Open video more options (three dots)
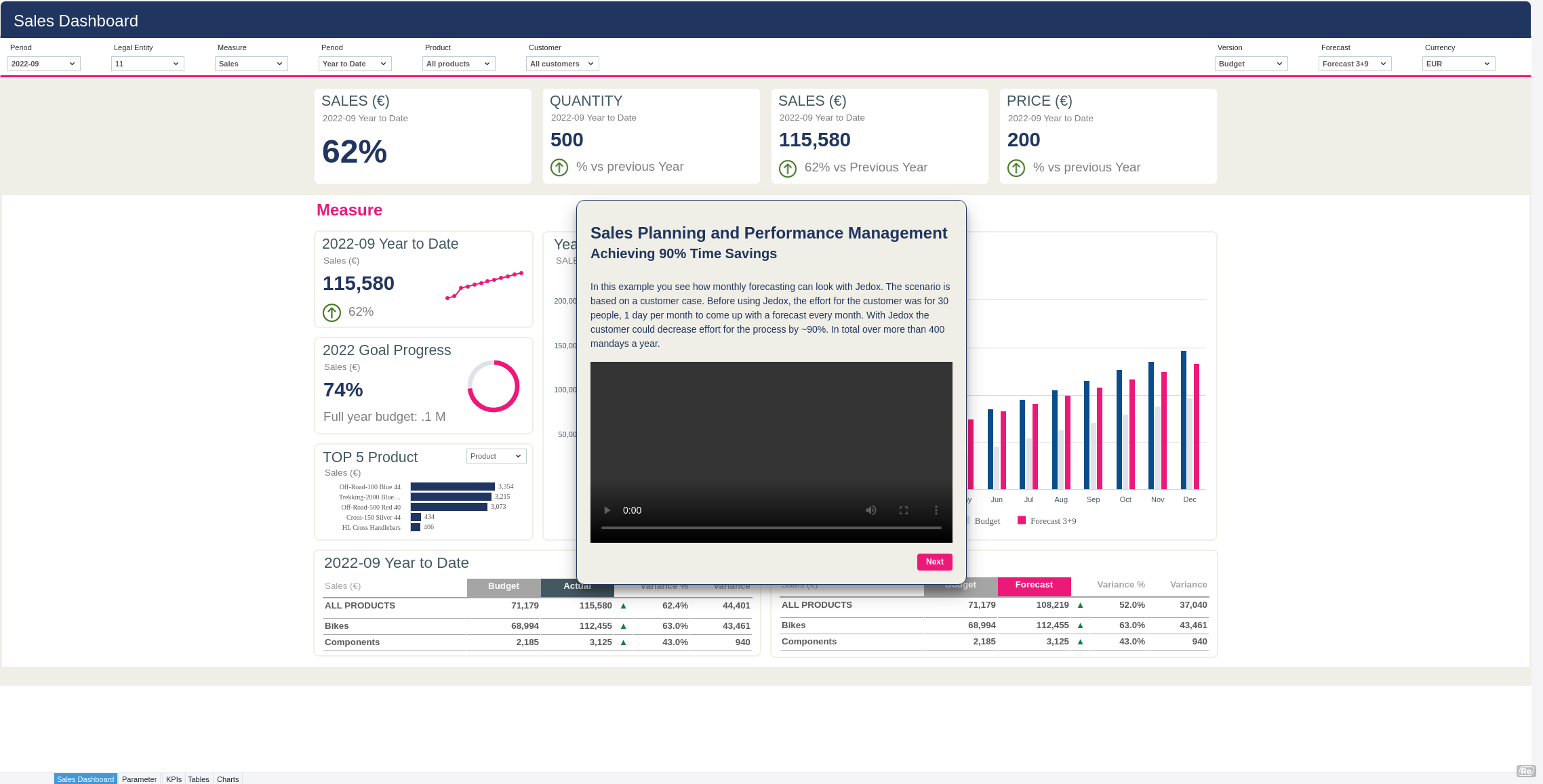This screenshot has height=784, width=1543. 936,510
